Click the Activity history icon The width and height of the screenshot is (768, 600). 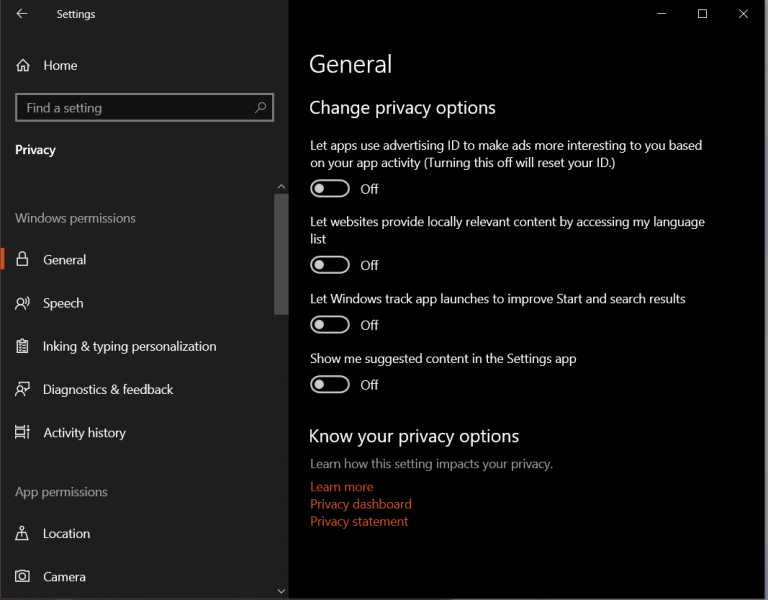(23, 432)
